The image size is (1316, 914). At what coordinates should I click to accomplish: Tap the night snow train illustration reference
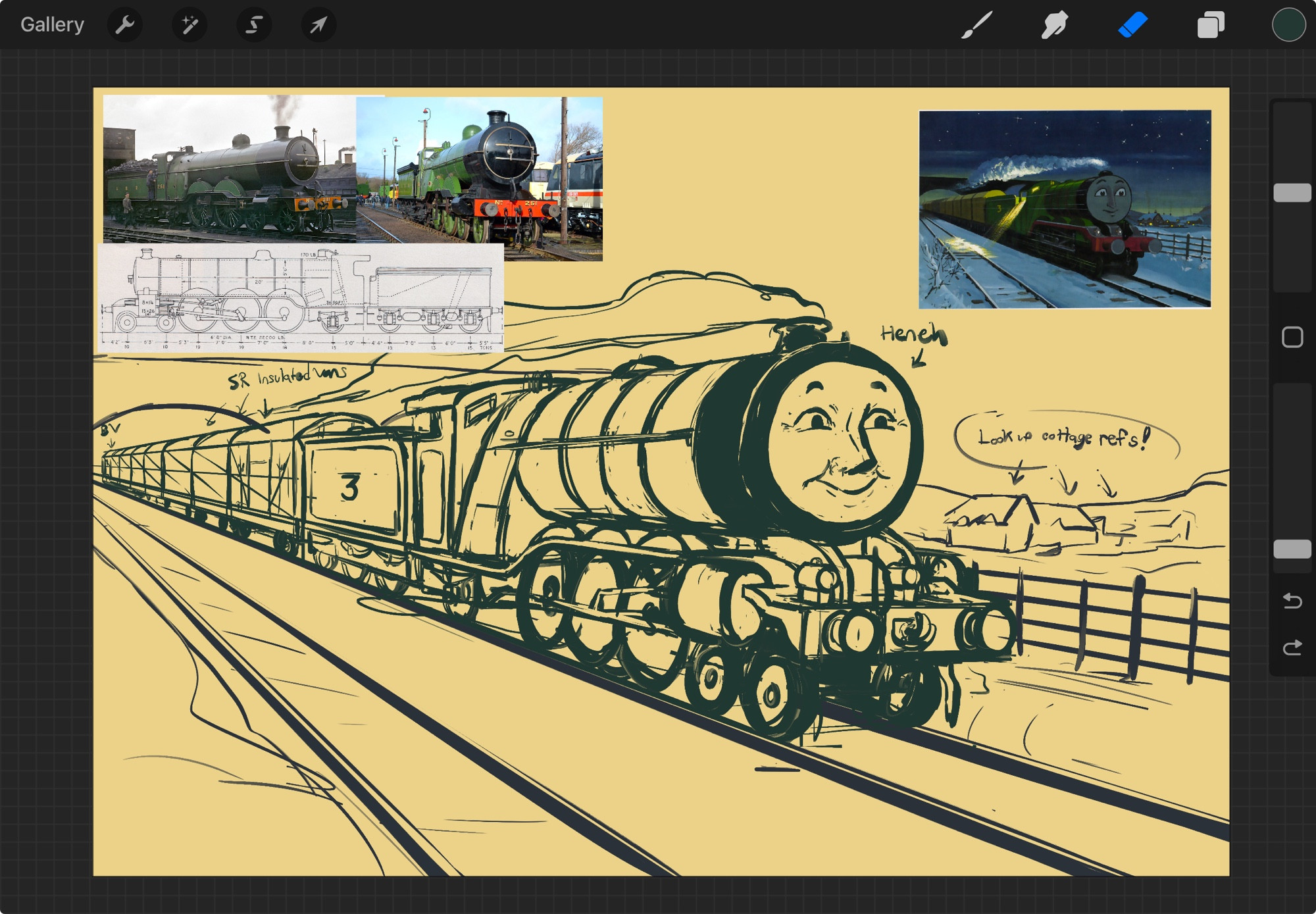tap(1065, 209)
